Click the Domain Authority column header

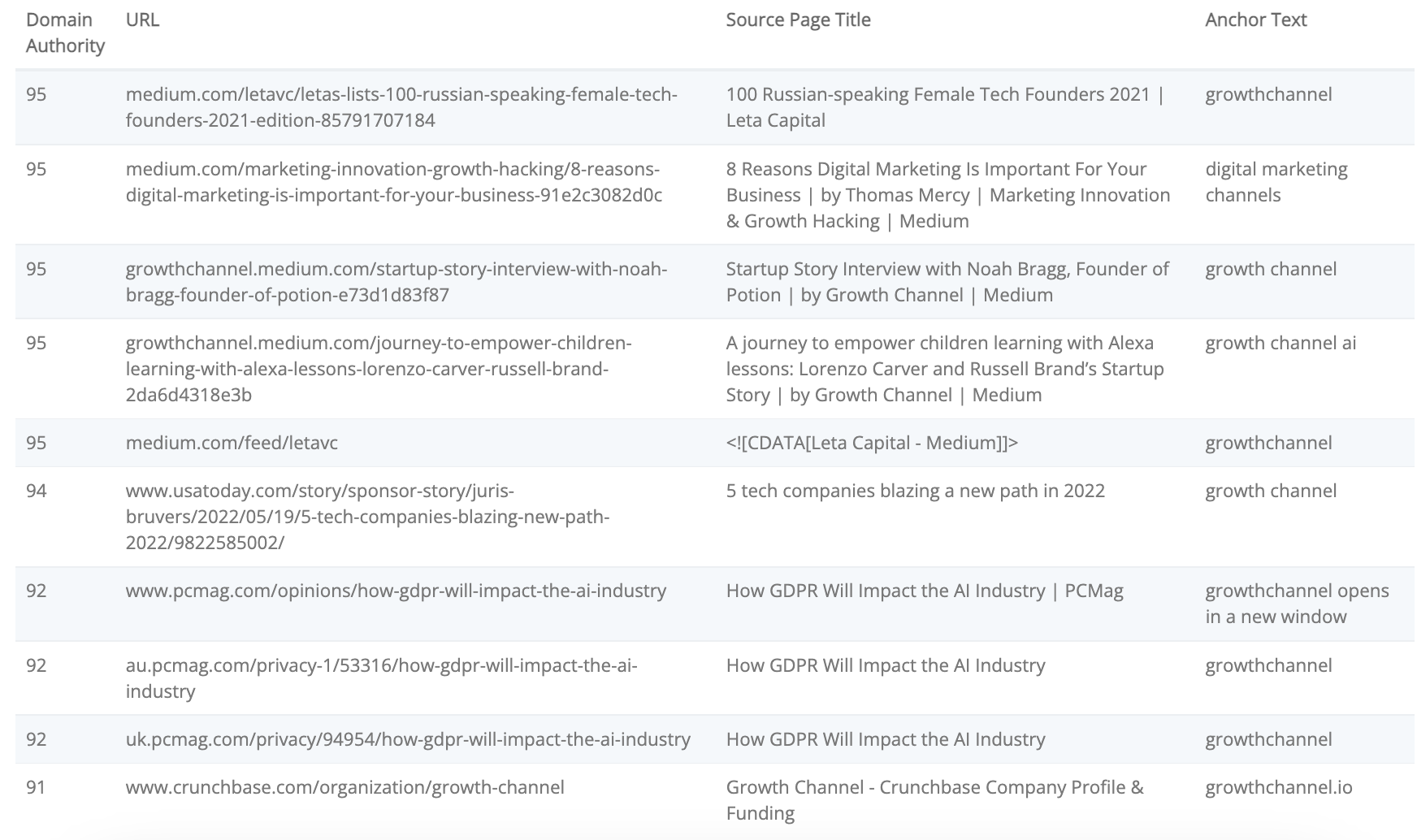(x=65, y=32)
